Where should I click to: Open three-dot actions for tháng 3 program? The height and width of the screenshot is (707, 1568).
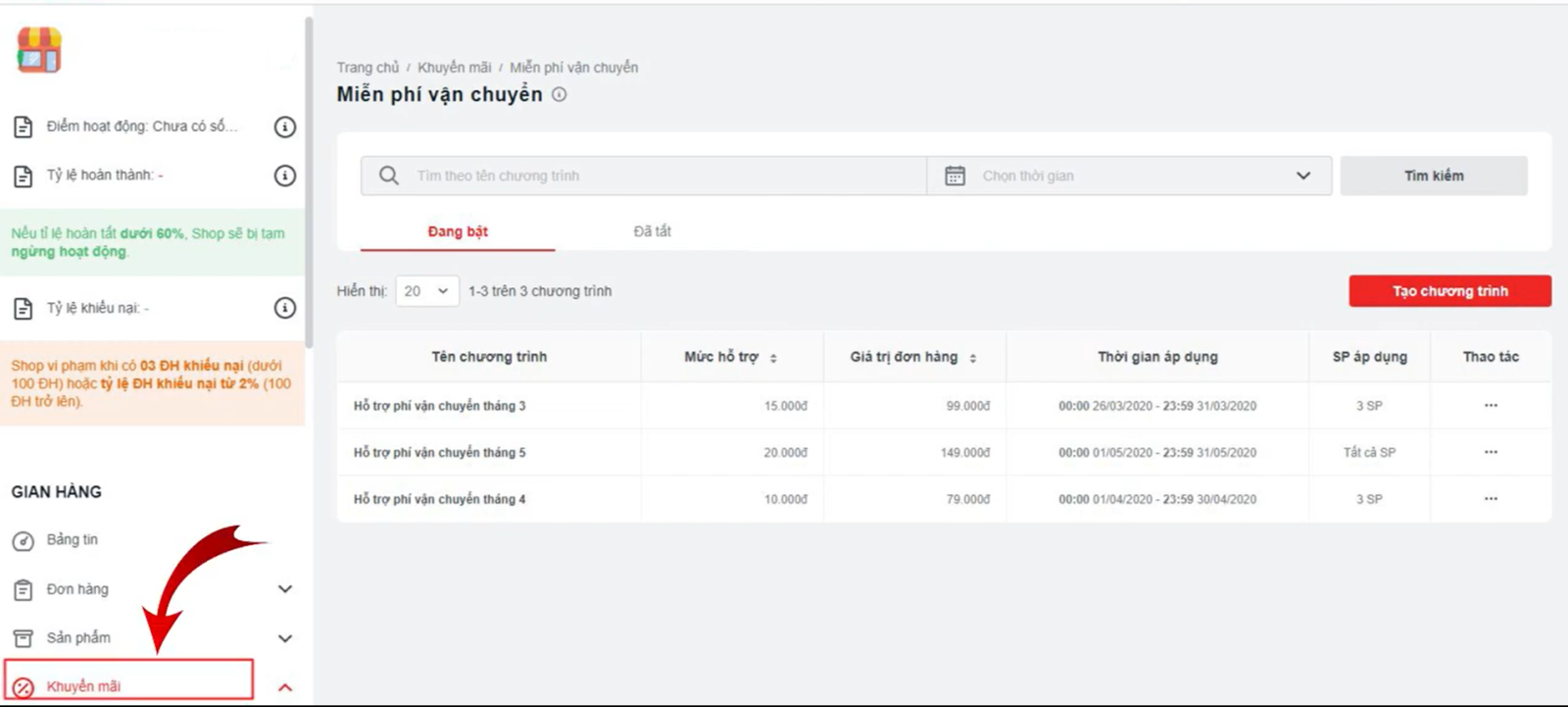click(1490, 405)
